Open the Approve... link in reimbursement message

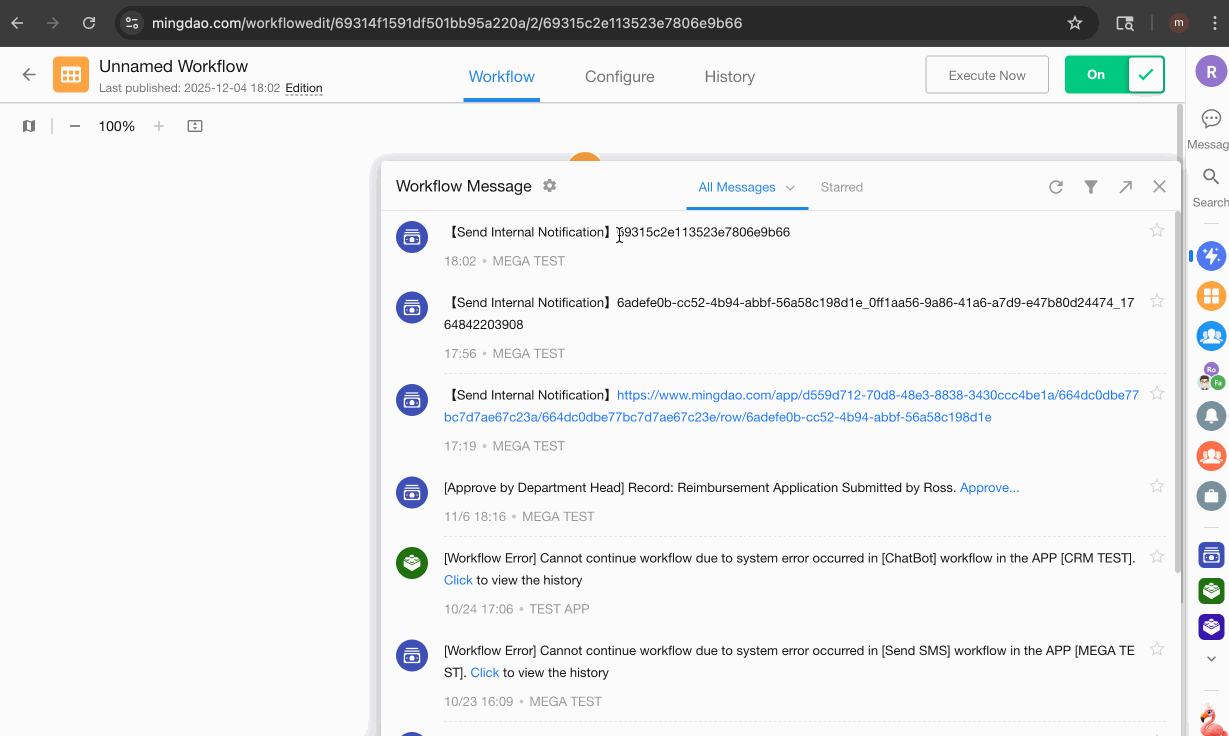(989, 488)
